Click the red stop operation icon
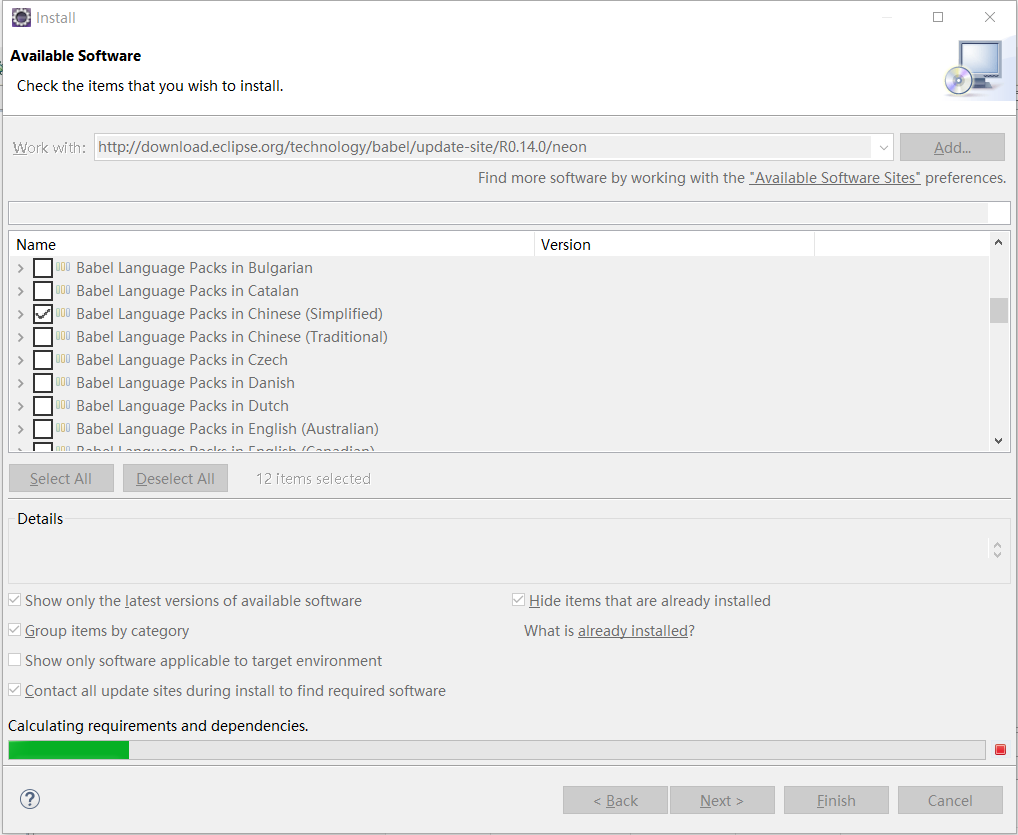 tap(1000, 750)
